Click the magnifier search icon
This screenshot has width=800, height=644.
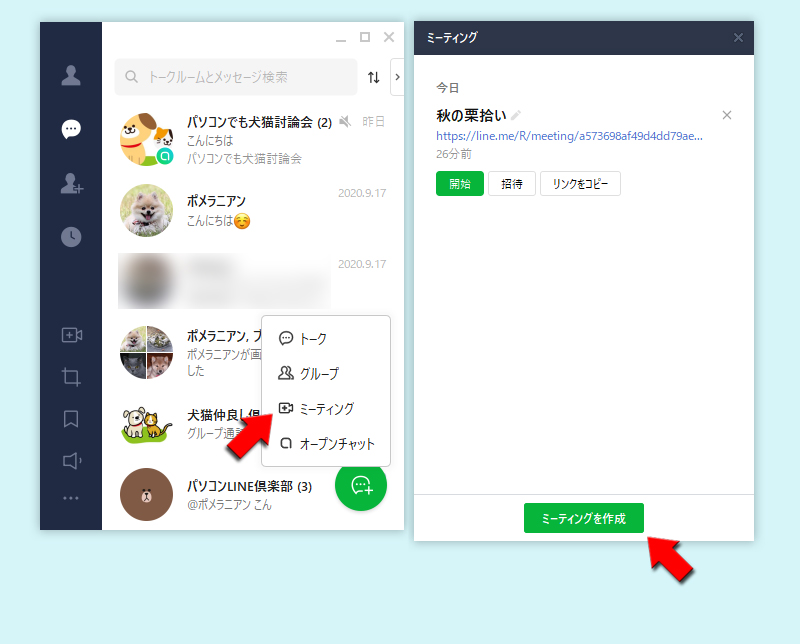pos(131,77)
